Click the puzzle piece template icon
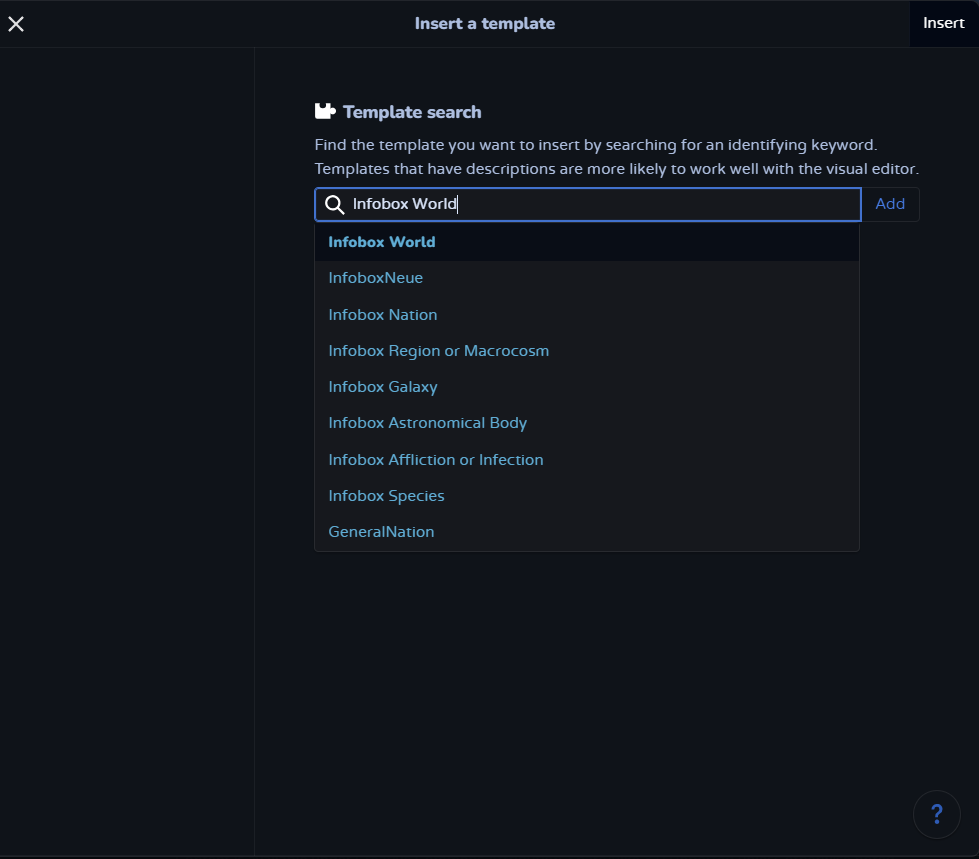Viewport: 979px width, 859px height. point(324,112)
